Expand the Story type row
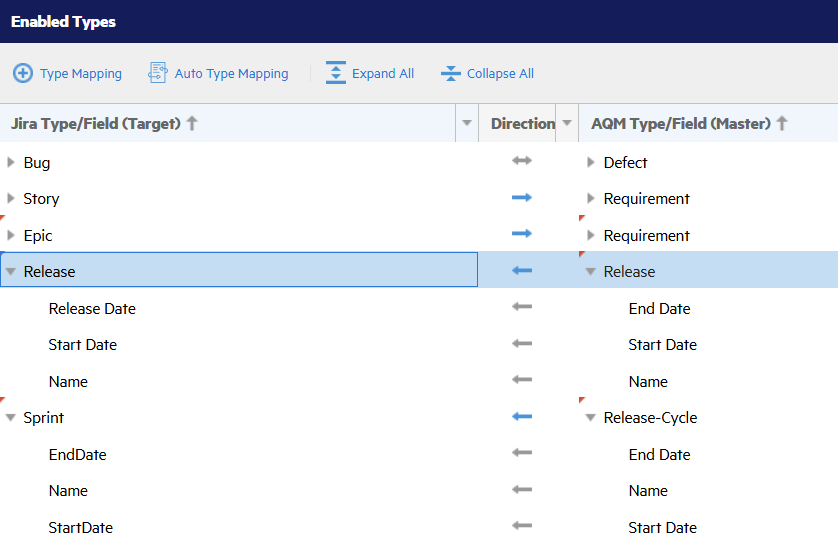838x552 pixels. tap(11, 199)
